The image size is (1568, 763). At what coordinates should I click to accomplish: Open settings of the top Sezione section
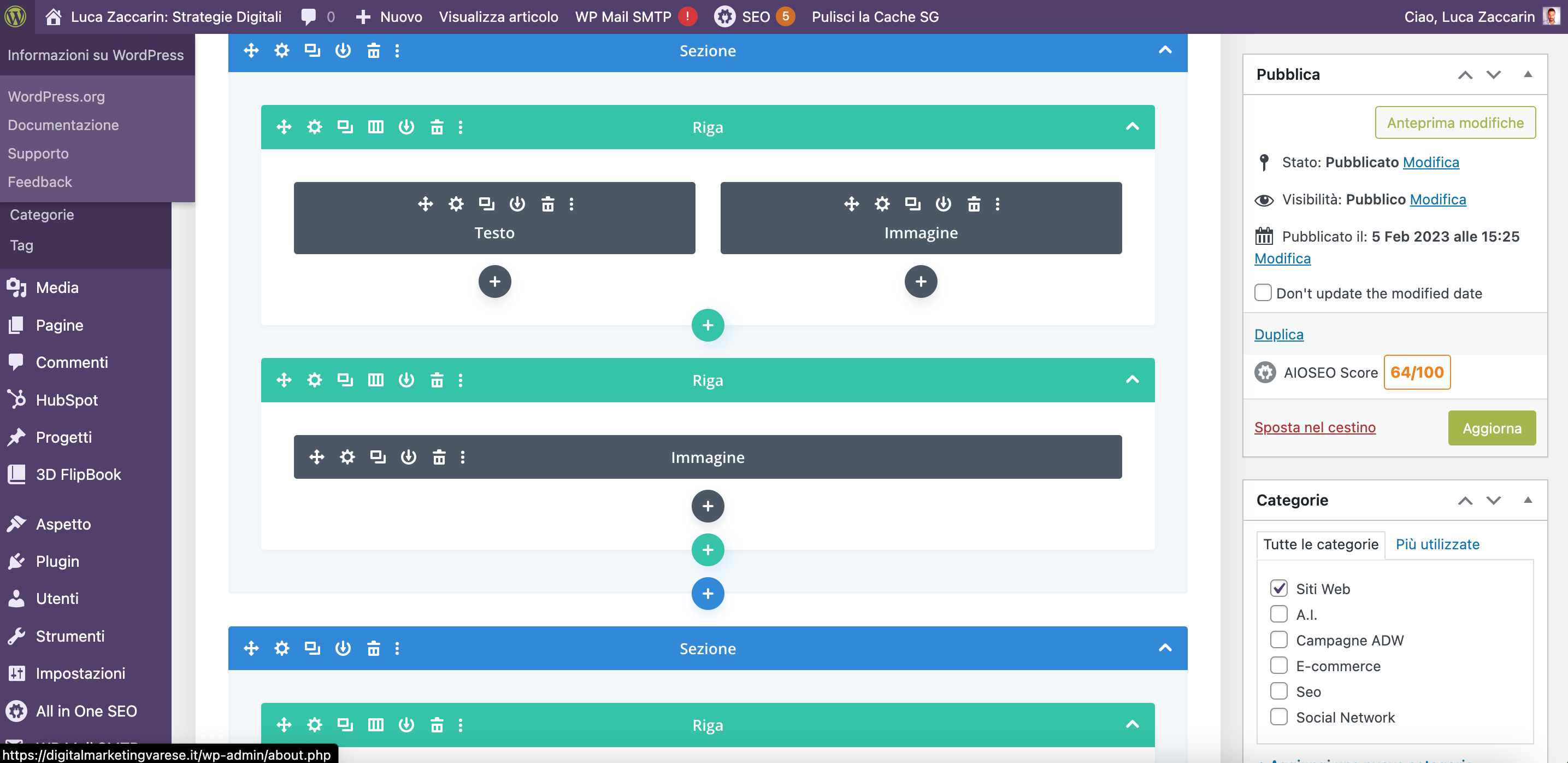pos(281,50)
